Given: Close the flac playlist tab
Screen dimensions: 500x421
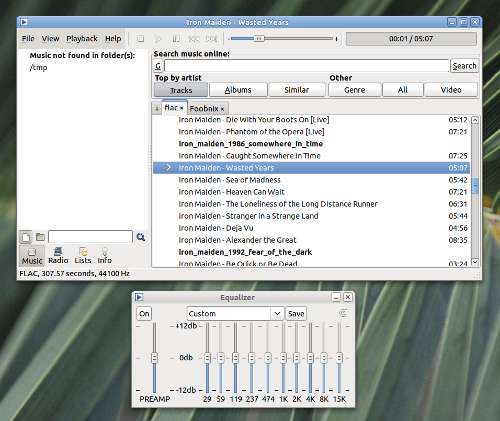Looking at the screenshot, I should (182, 108).
